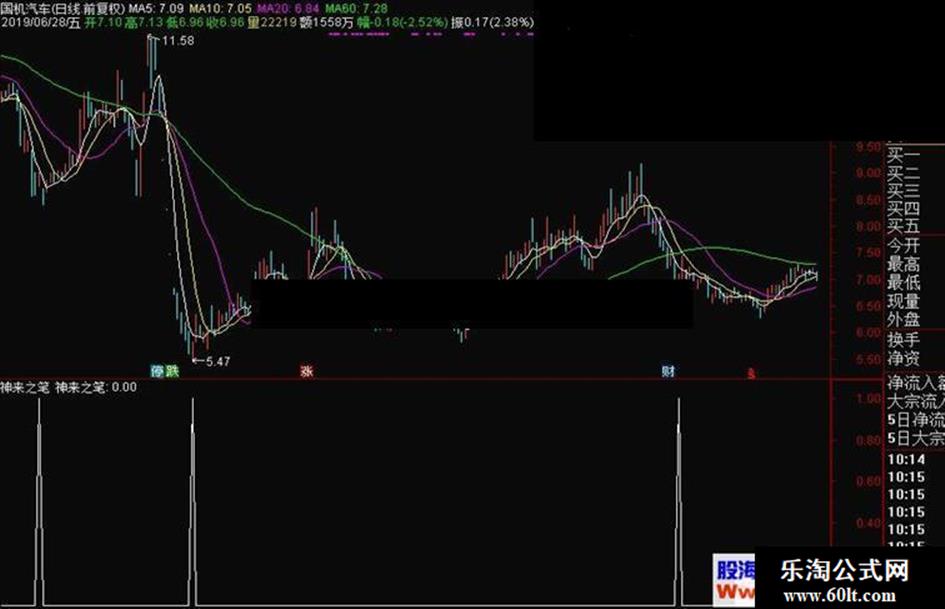
Task: Click the 8.00 price axis label
Action: tap(868, 226)
